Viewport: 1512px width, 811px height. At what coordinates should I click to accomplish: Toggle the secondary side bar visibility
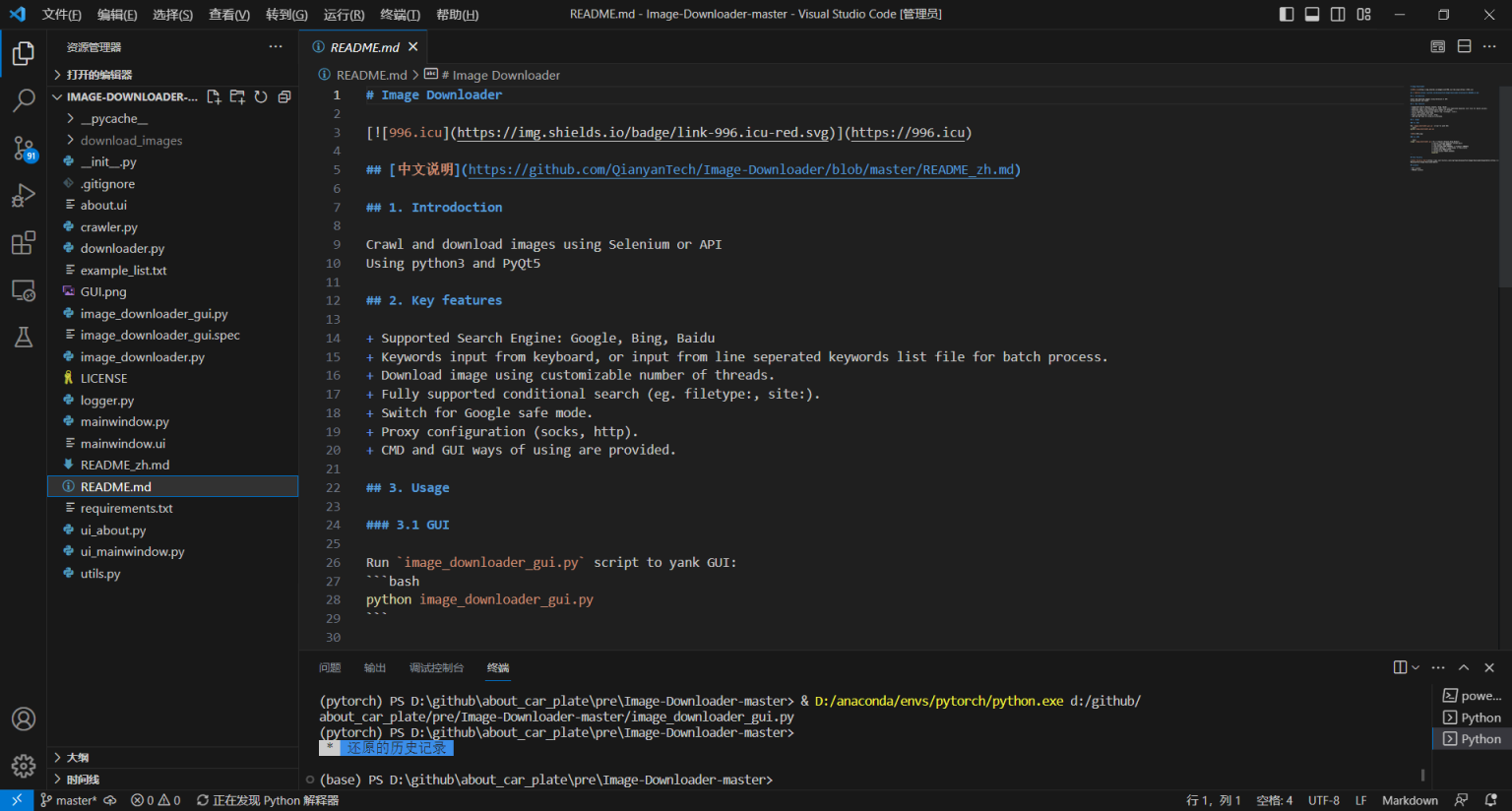(1338, 14)
